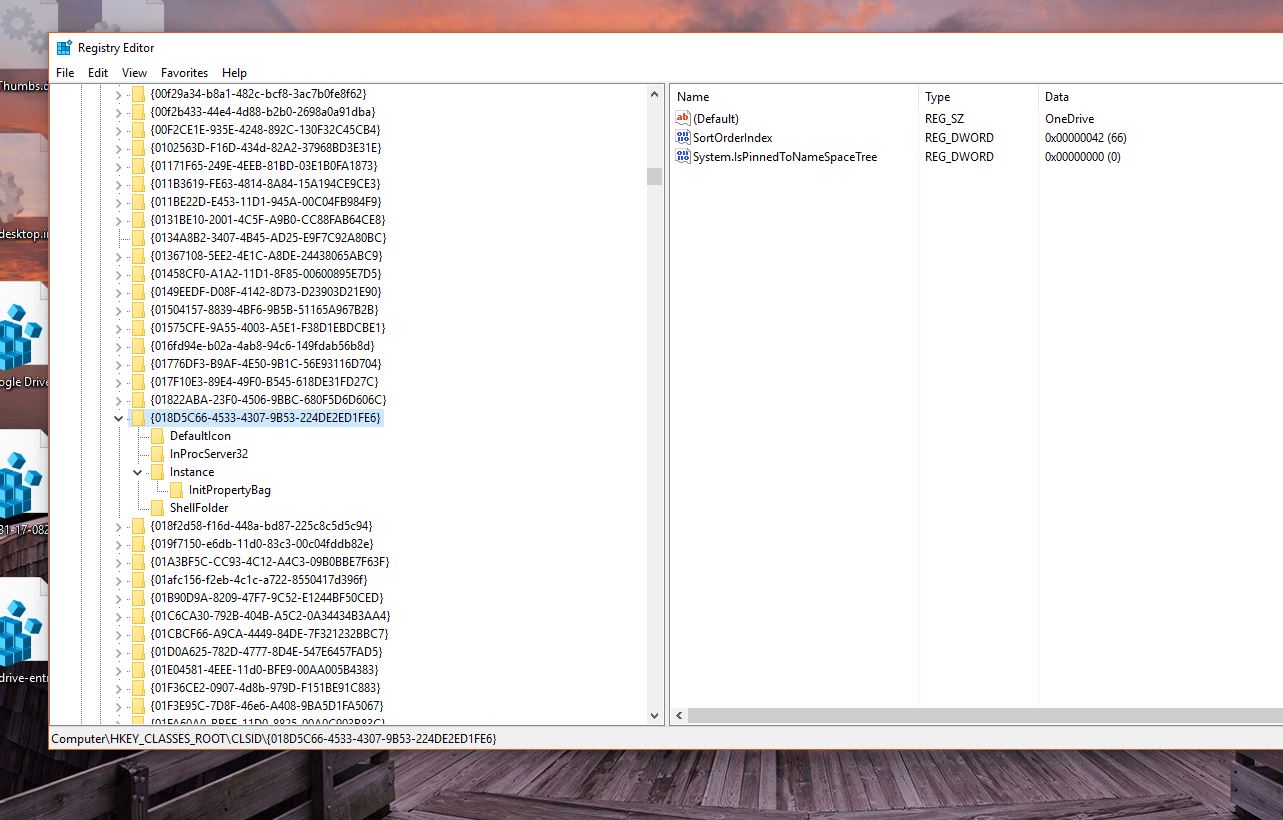Viewport: 1283px width, 820px height.
Task: Click the ShellFolder key folder icon
Action: pyautogui.click(x=157, y=508)
